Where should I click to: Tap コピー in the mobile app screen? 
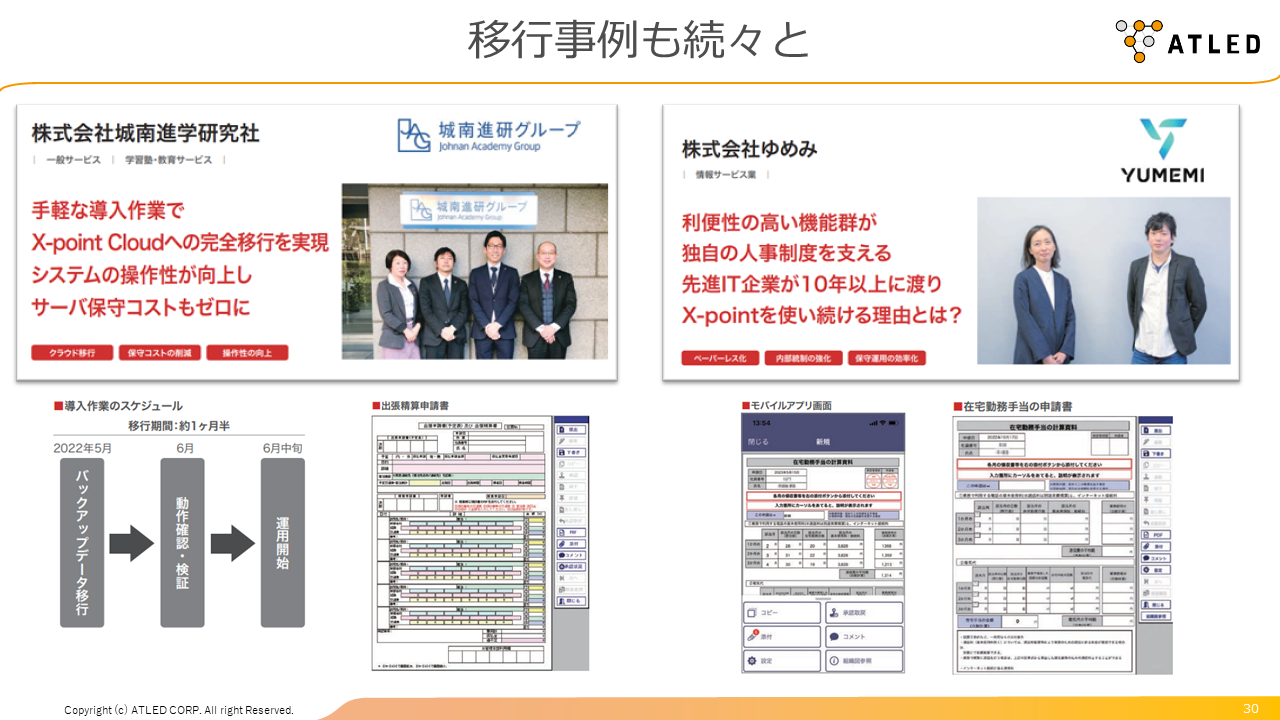pos(781,613)
